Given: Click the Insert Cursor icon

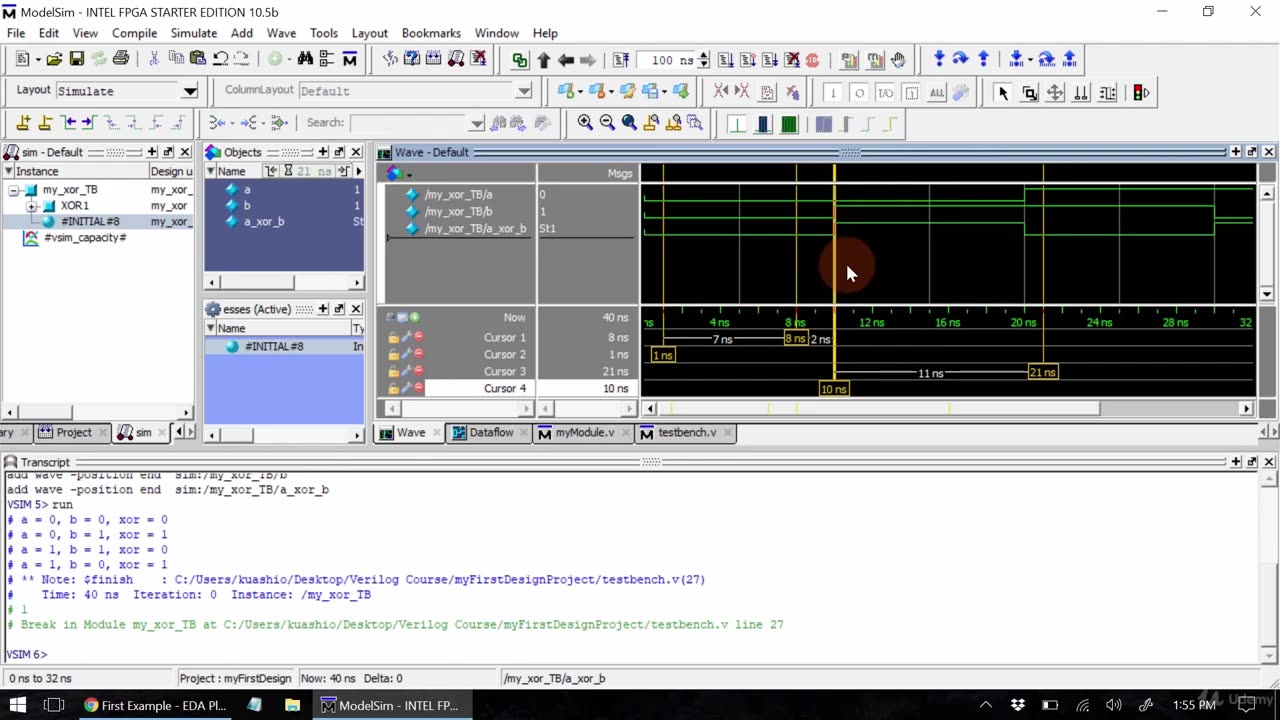Looking at the screenshot, I should 23,123.
